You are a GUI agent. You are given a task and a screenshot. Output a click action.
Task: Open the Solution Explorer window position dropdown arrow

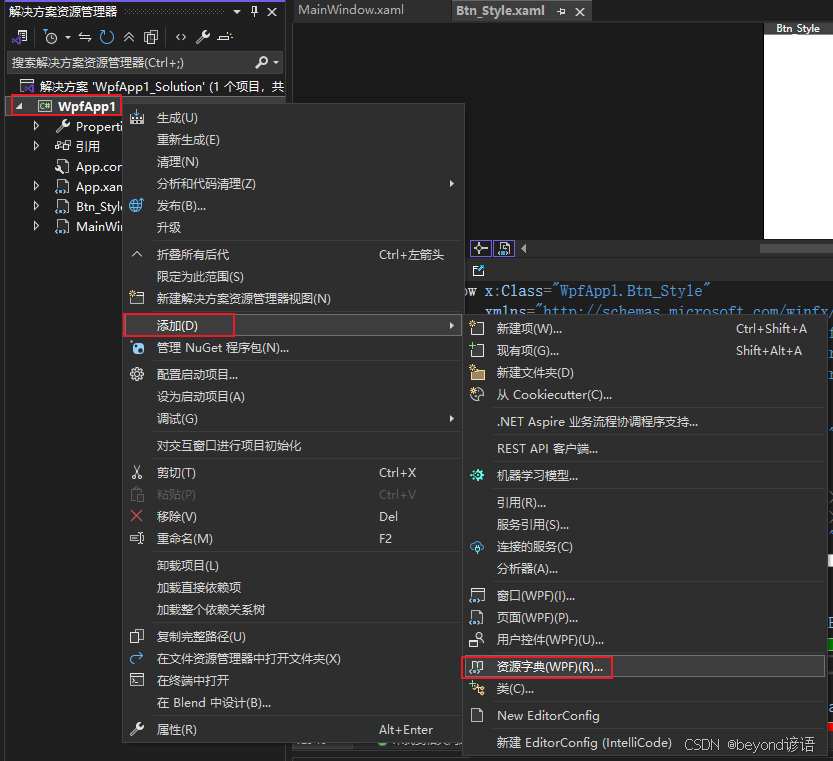coord(237,11)
